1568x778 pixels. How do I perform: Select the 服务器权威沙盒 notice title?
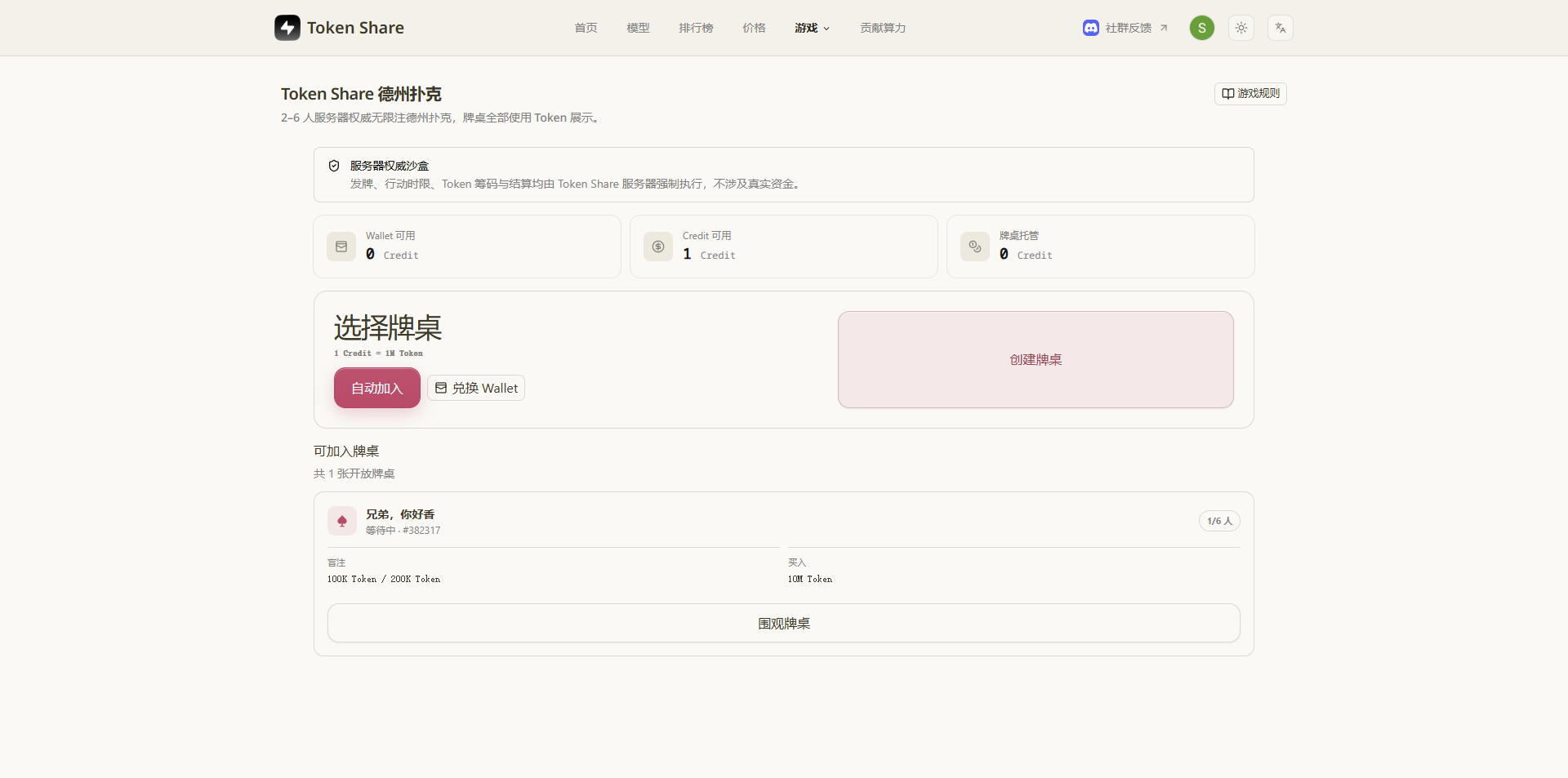390,166
